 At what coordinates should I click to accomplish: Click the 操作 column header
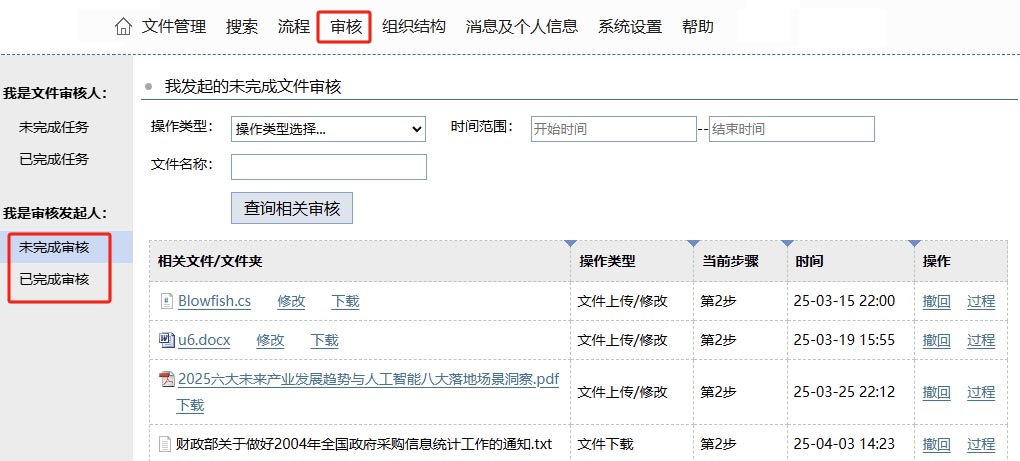[937, 261]
